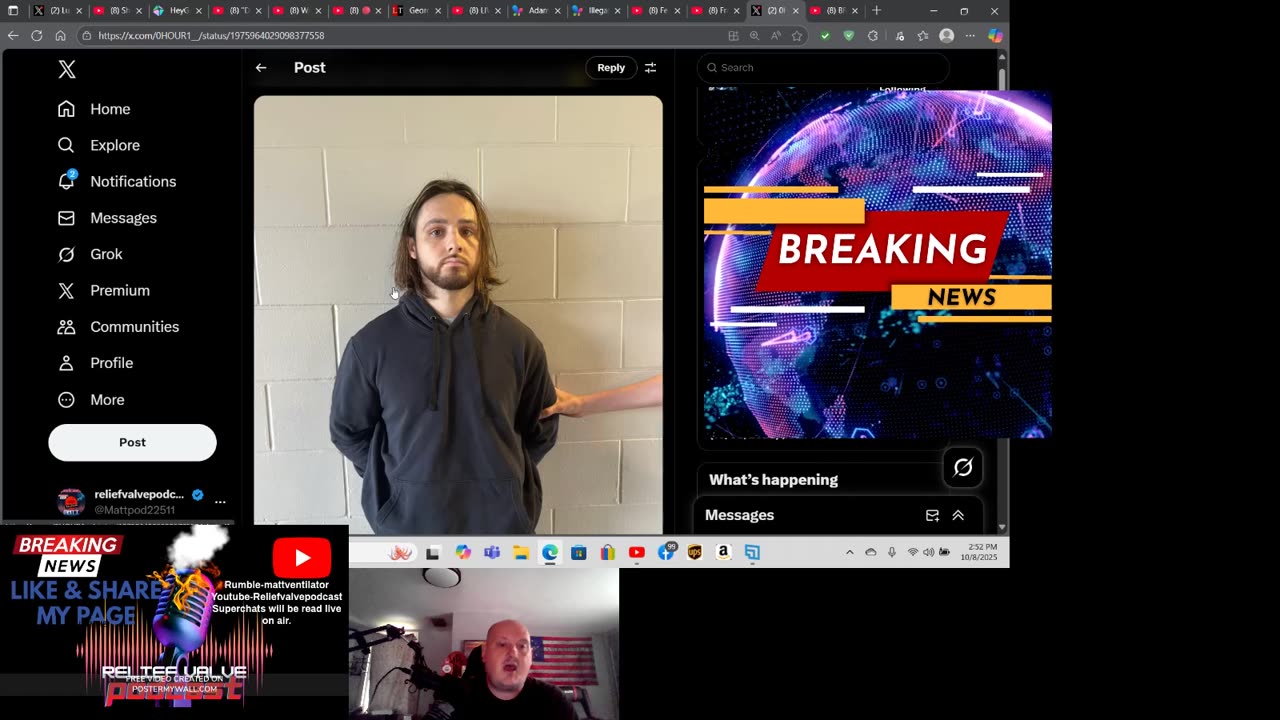The height and width of the screenshot is (720, 1280).
Task: Close the active X tab
Action: coord(795,11)
